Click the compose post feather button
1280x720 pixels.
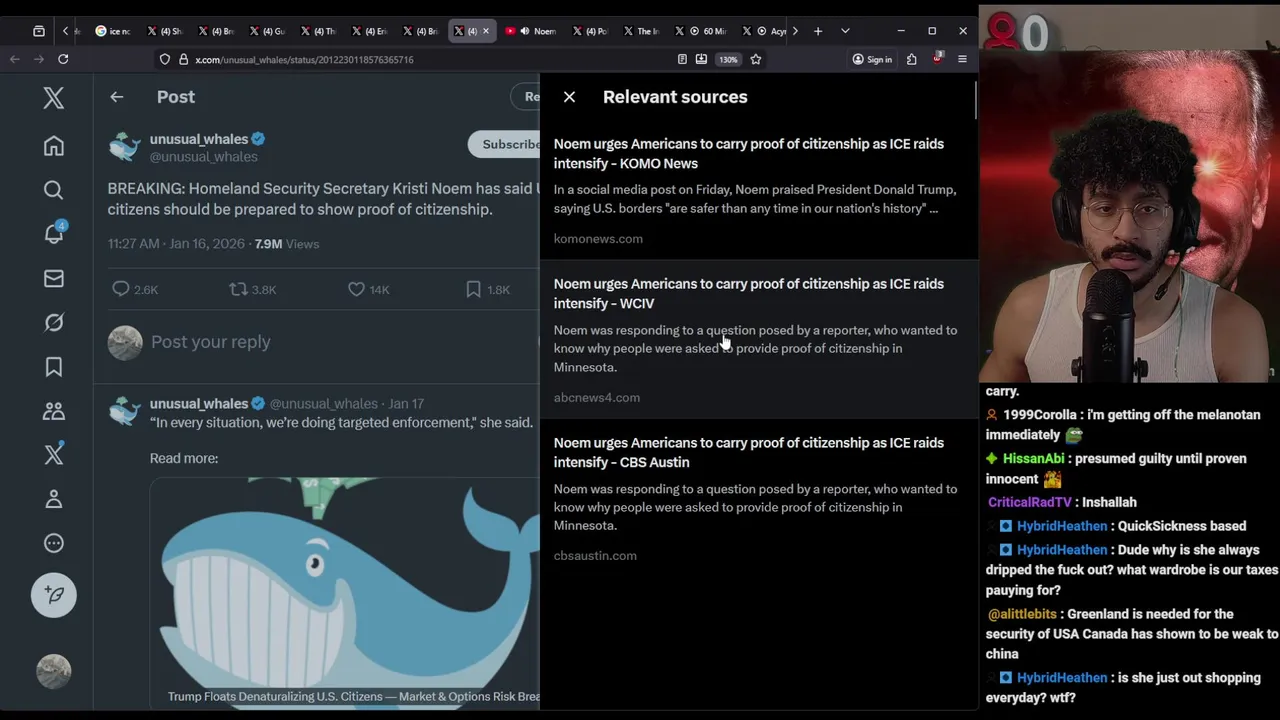(x=54, y=595)
